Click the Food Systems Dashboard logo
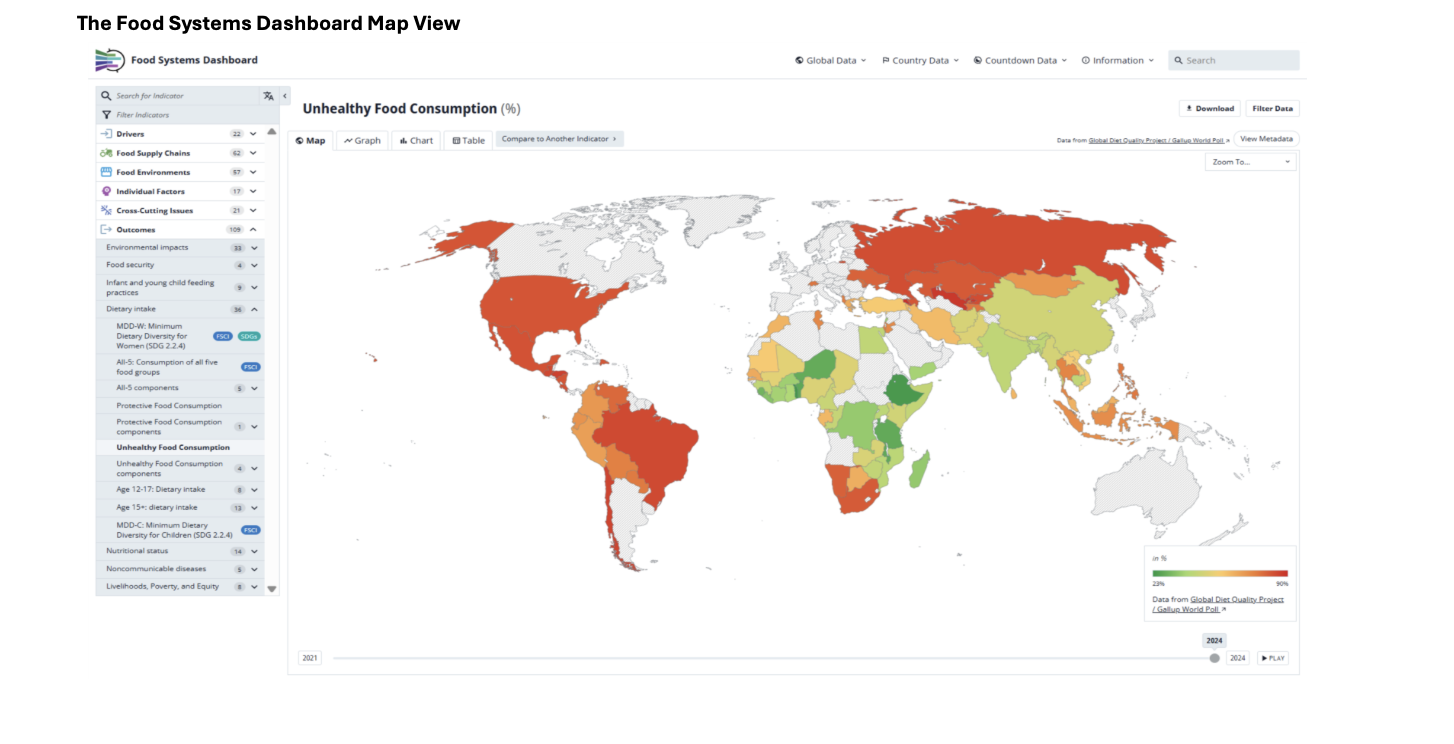 pos(110,60)
